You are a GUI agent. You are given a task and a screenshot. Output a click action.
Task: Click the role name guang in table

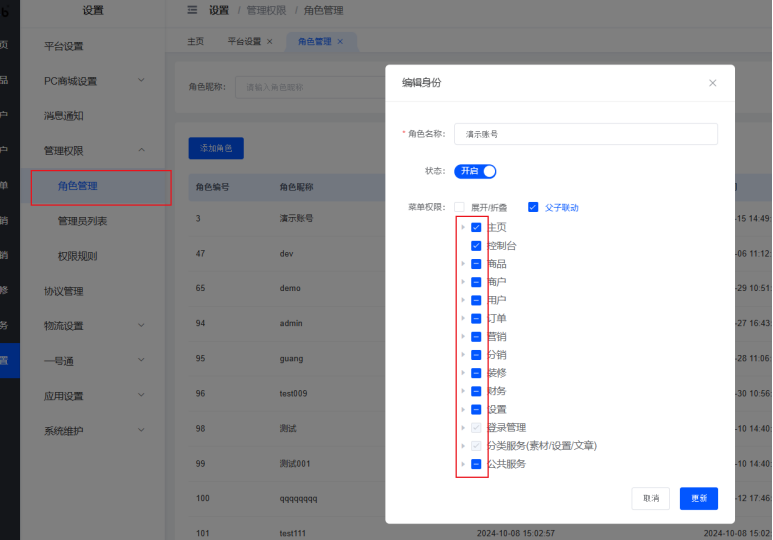[x=291, y=359]
